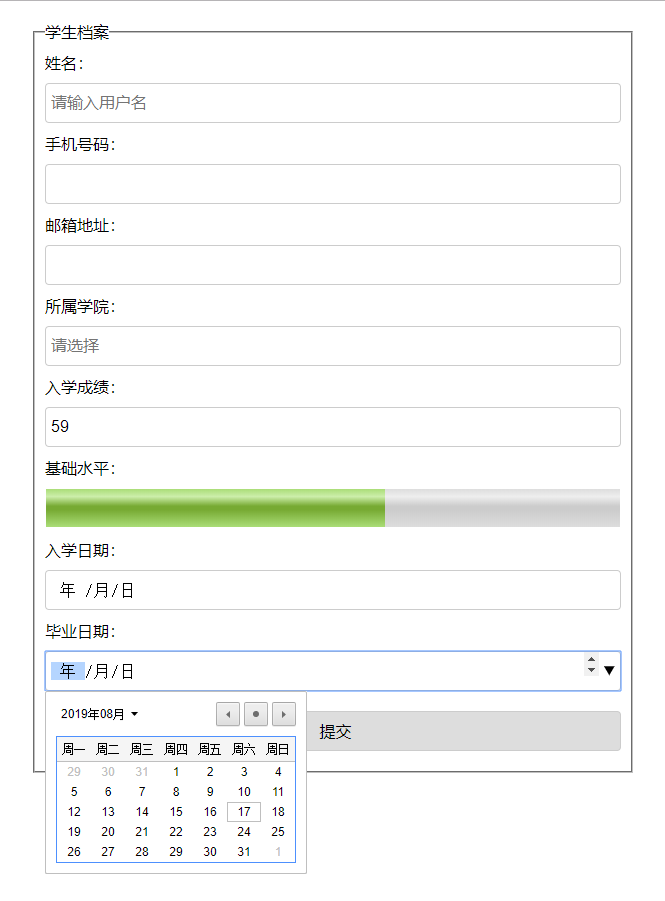Screen dimensions: 665x901
Task: Click the 入学日期 date field
Action: 332,589
